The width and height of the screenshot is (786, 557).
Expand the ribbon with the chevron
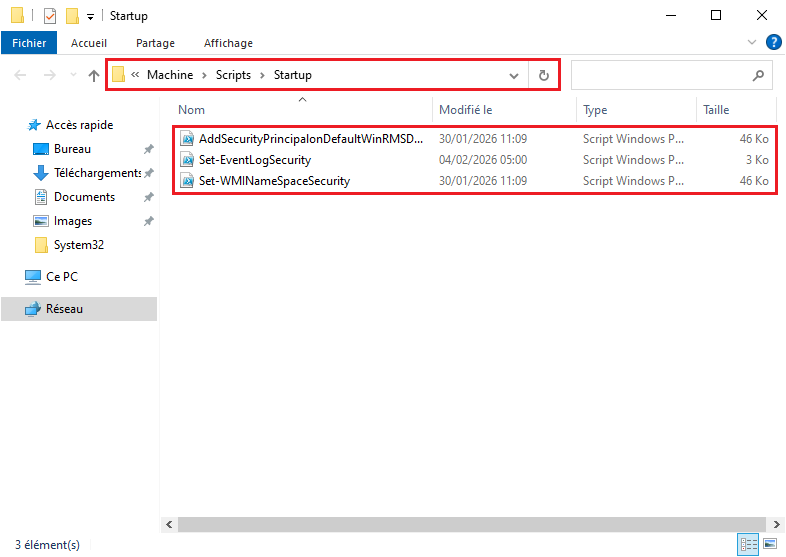click(x=753, y=42)
